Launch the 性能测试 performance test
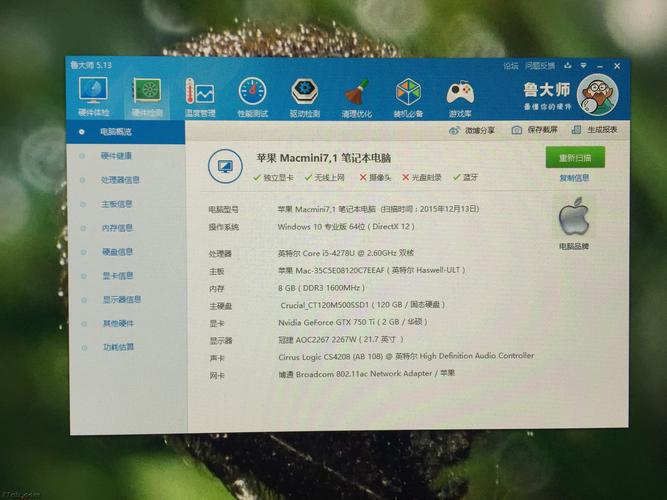667x500 pixels. [253, 98]
